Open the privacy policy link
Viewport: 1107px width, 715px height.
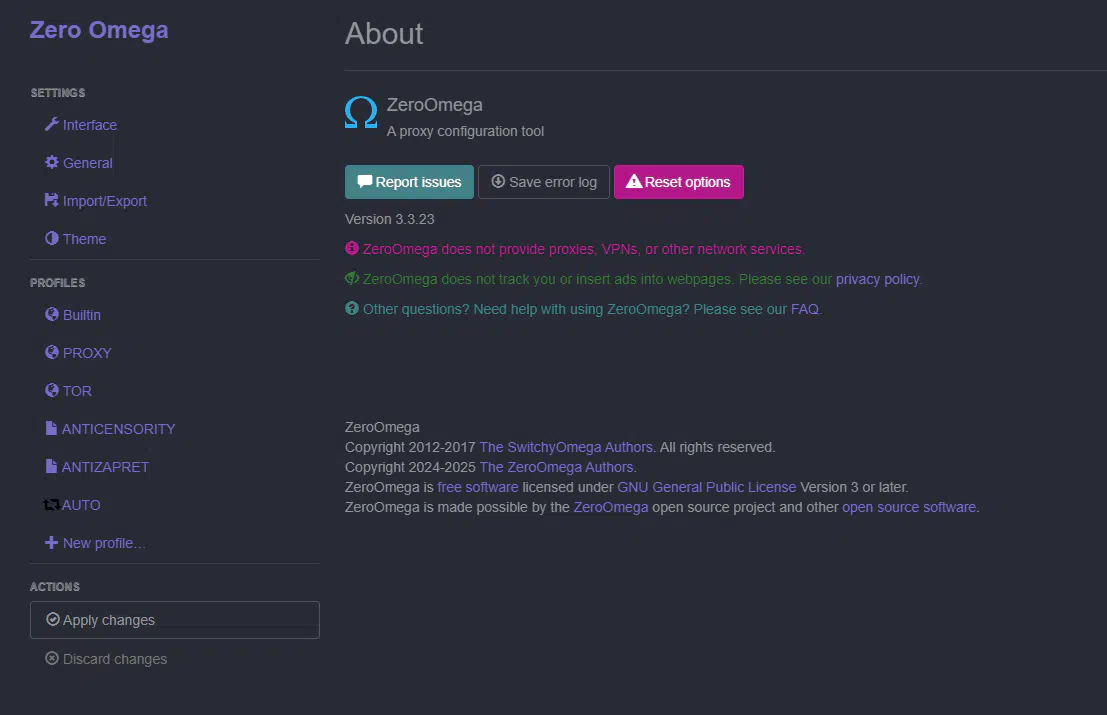click(x=878, y=280)
